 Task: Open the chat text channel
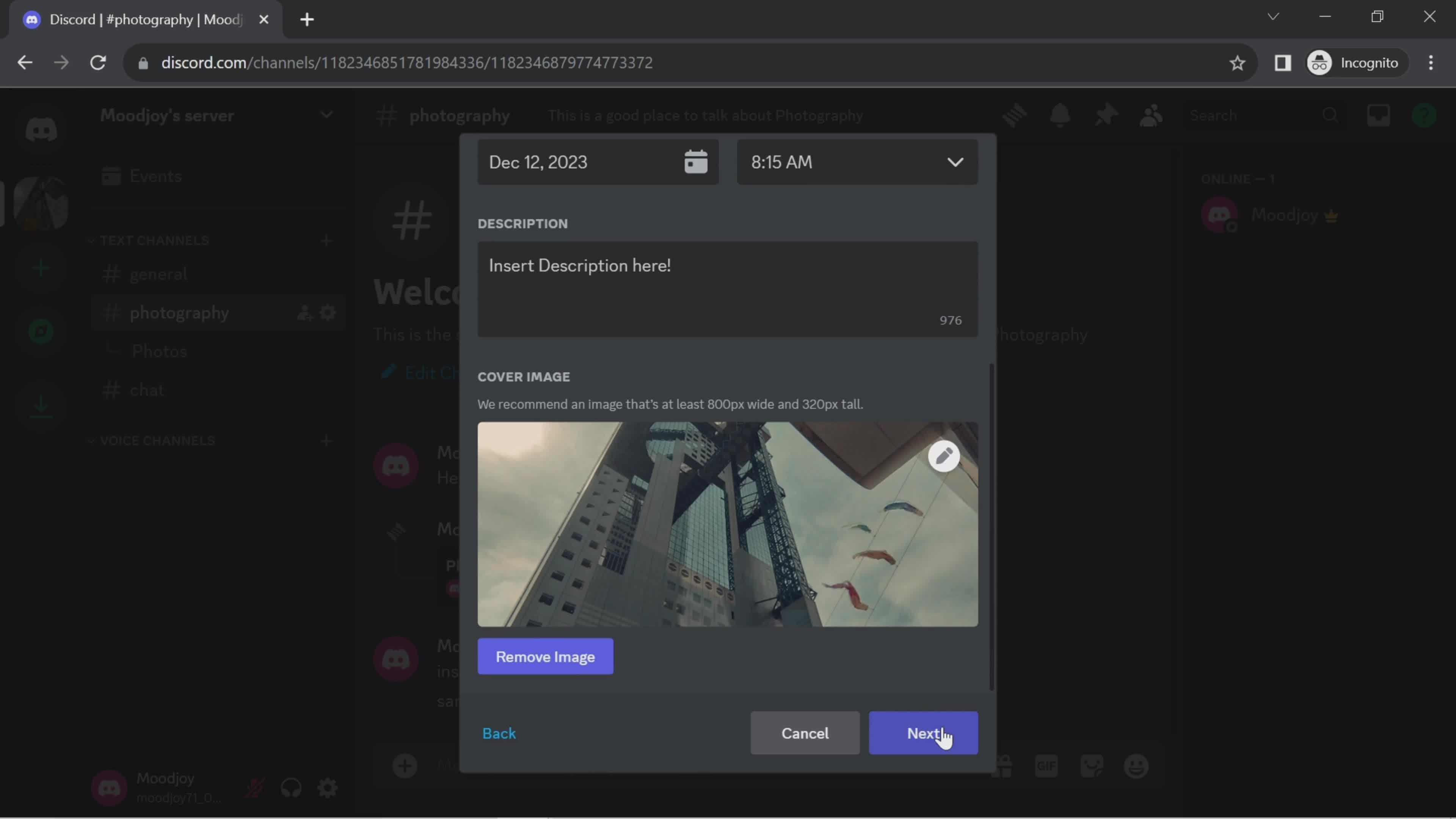tap(218, 390)
